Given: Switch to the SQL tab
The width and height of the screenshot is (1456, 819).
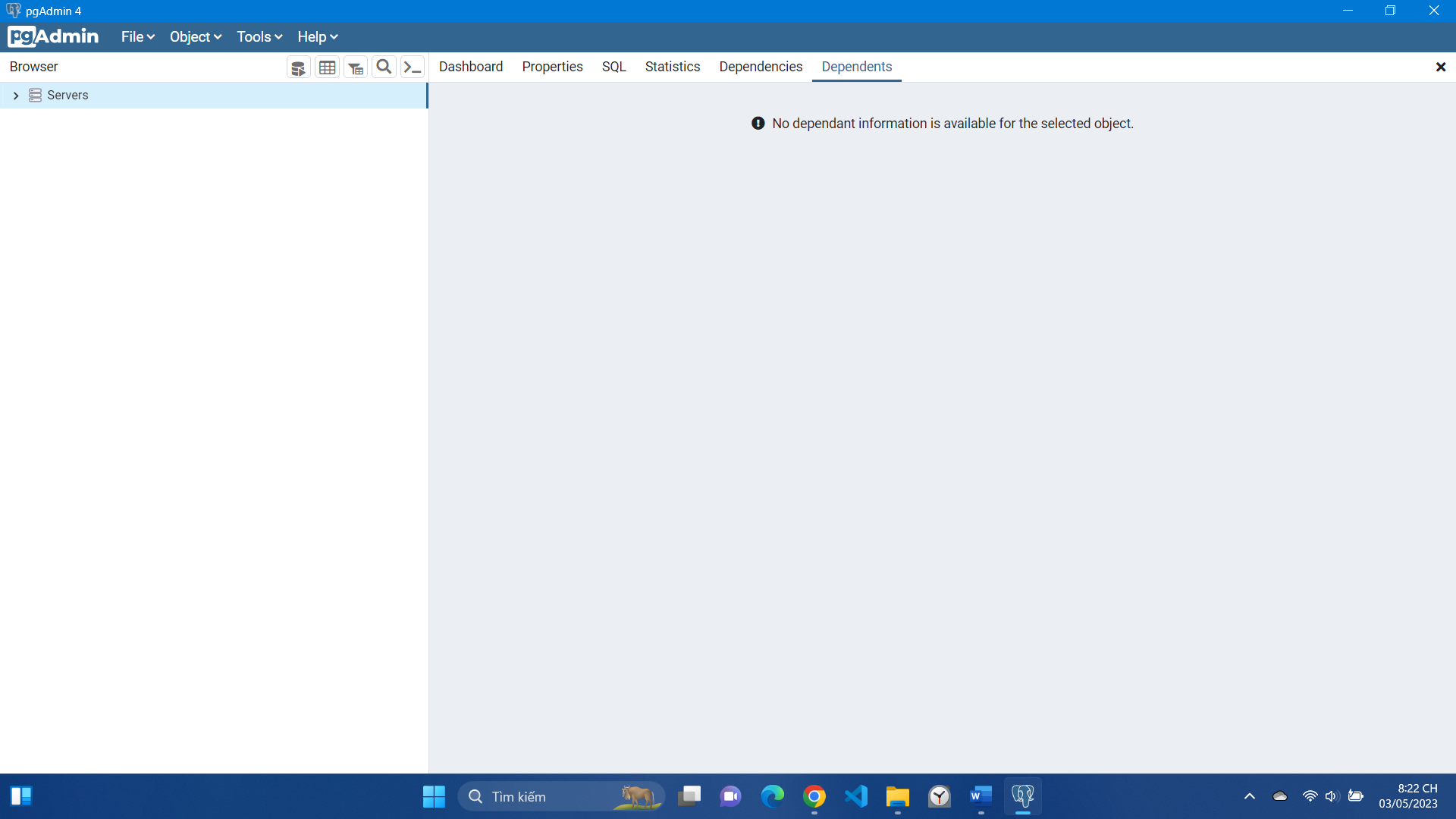Looking at the screenshot, I should click(613, 67).
